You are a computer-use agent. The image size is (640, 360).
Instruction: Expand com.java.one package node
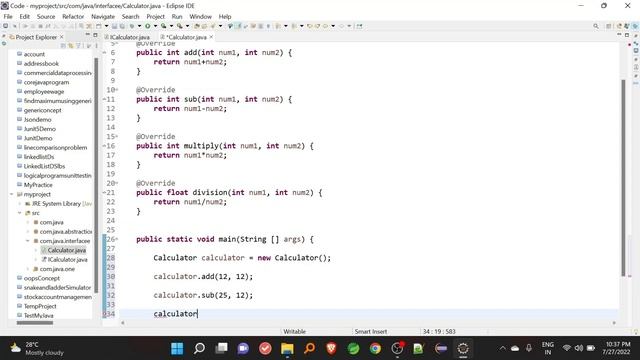(28, 269)
